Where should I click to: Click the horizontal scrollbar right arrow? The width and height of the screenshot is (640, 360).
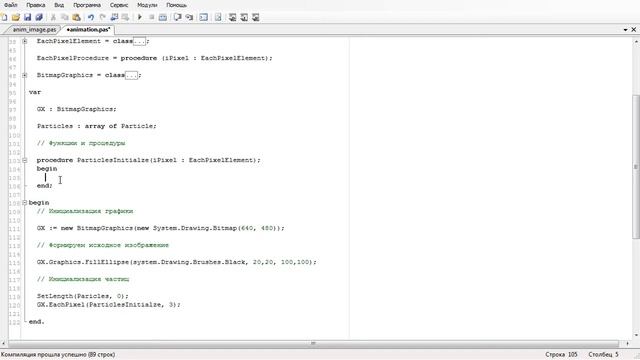point(627,344)
